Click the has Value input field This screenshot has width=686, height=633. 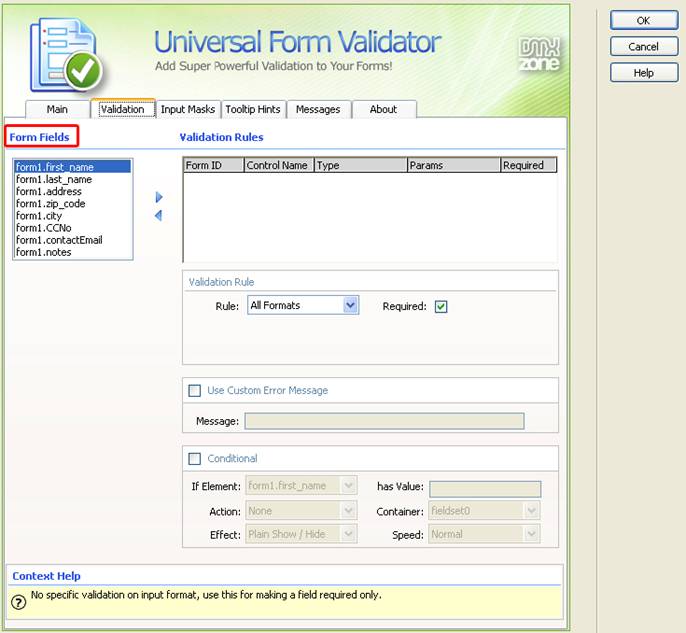coord(485,489)
